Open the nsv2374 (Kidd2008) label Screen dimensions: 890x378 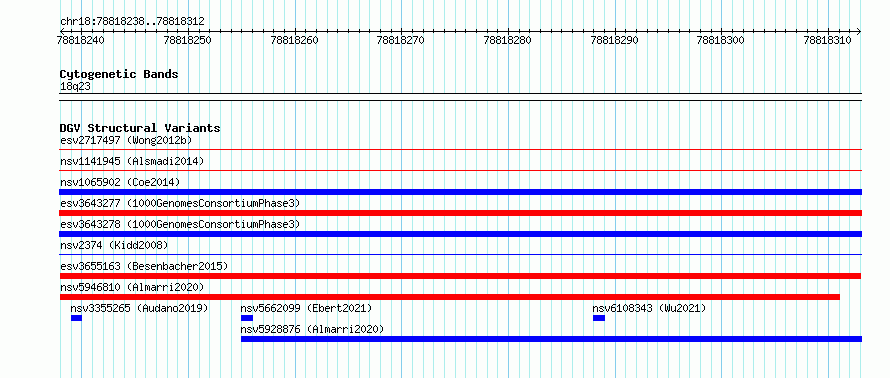pos(114,245)
